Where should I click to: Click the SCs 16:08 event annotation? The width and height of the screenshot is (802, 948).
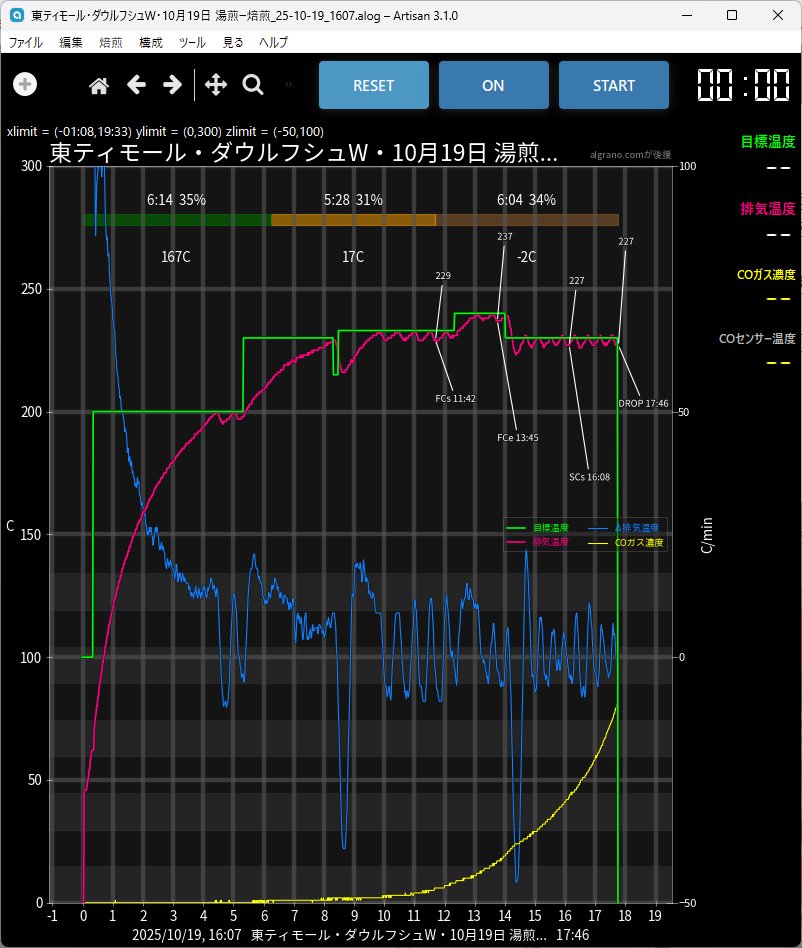click(589, 477)
